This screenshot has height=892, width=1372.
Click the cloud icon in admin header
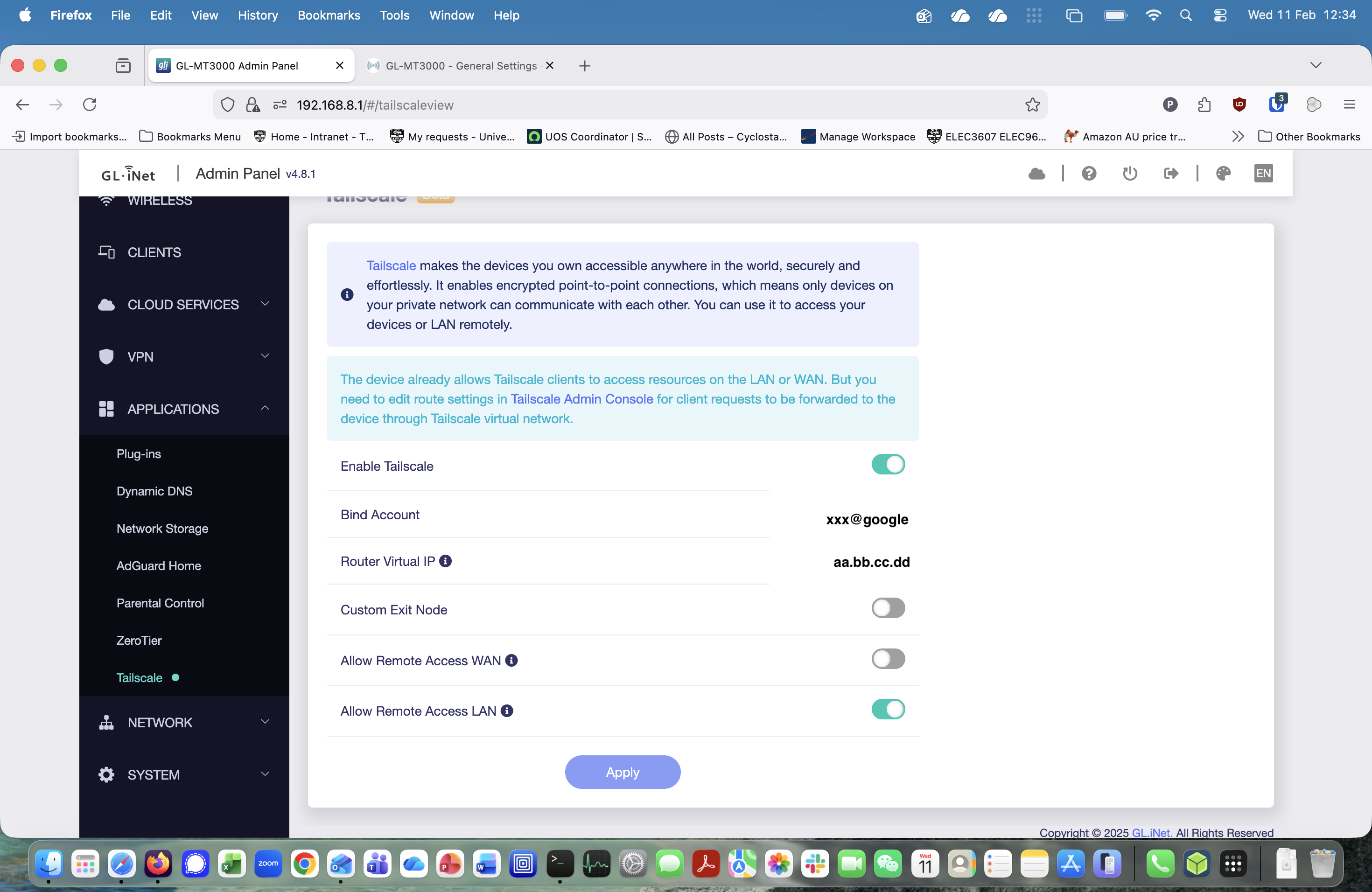1036,174
